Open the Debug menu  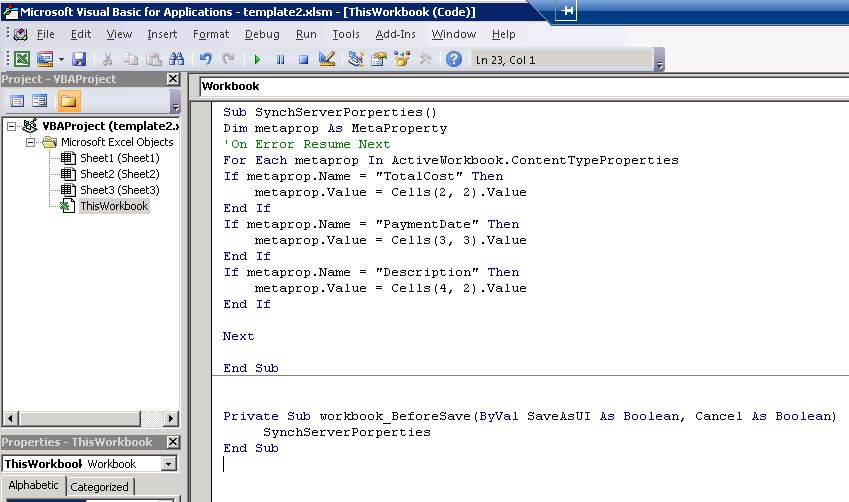click(262, 34)
